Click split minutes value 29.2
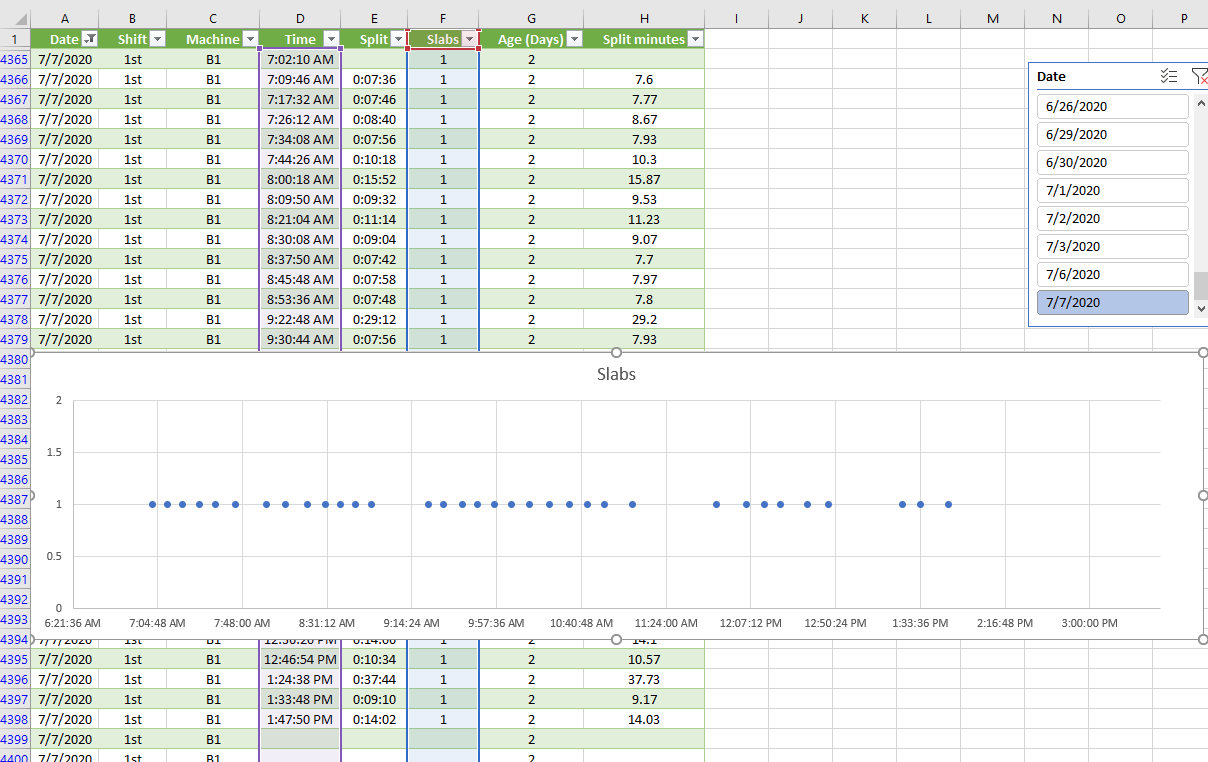1208x762 pixels. (x=644, y=319)
